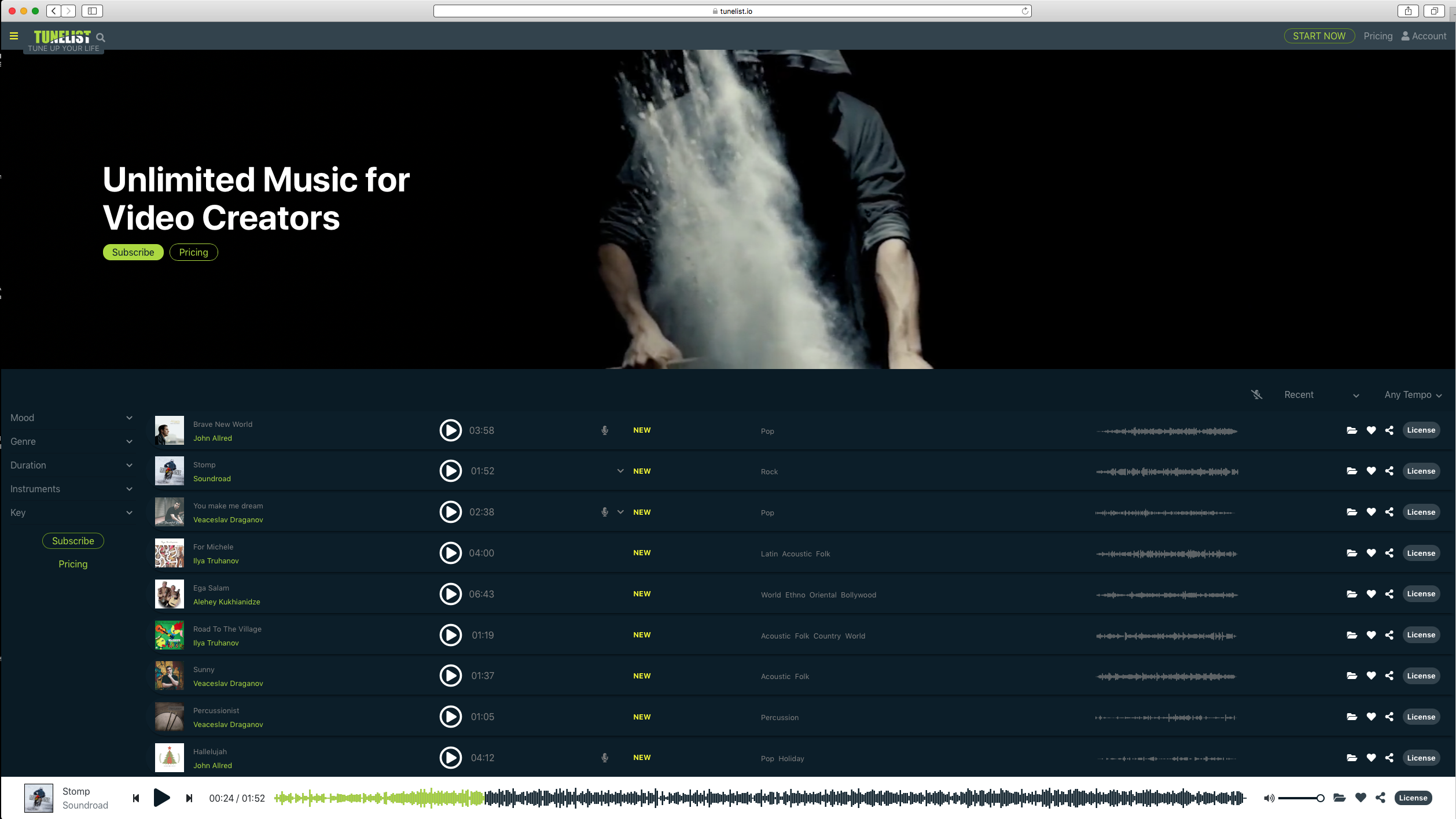This screenshot has height=819, width=1456.
Task: Favorite the Stomp track with heart icon
Action: tap(1371, 471)
